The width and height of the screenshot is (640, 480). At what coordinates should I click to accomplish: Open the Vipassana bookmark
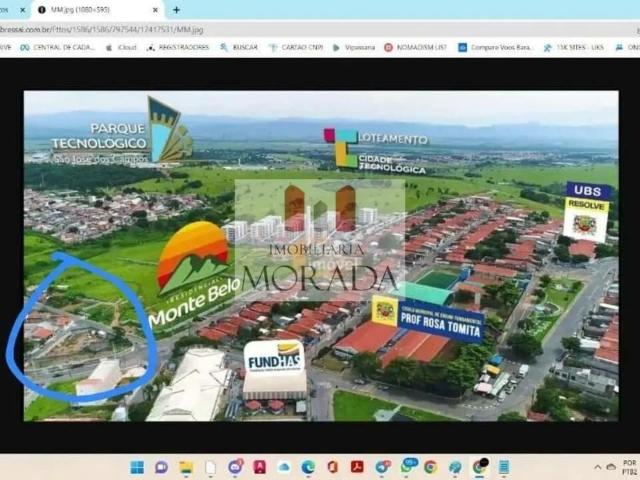click(x=354, y=47)
